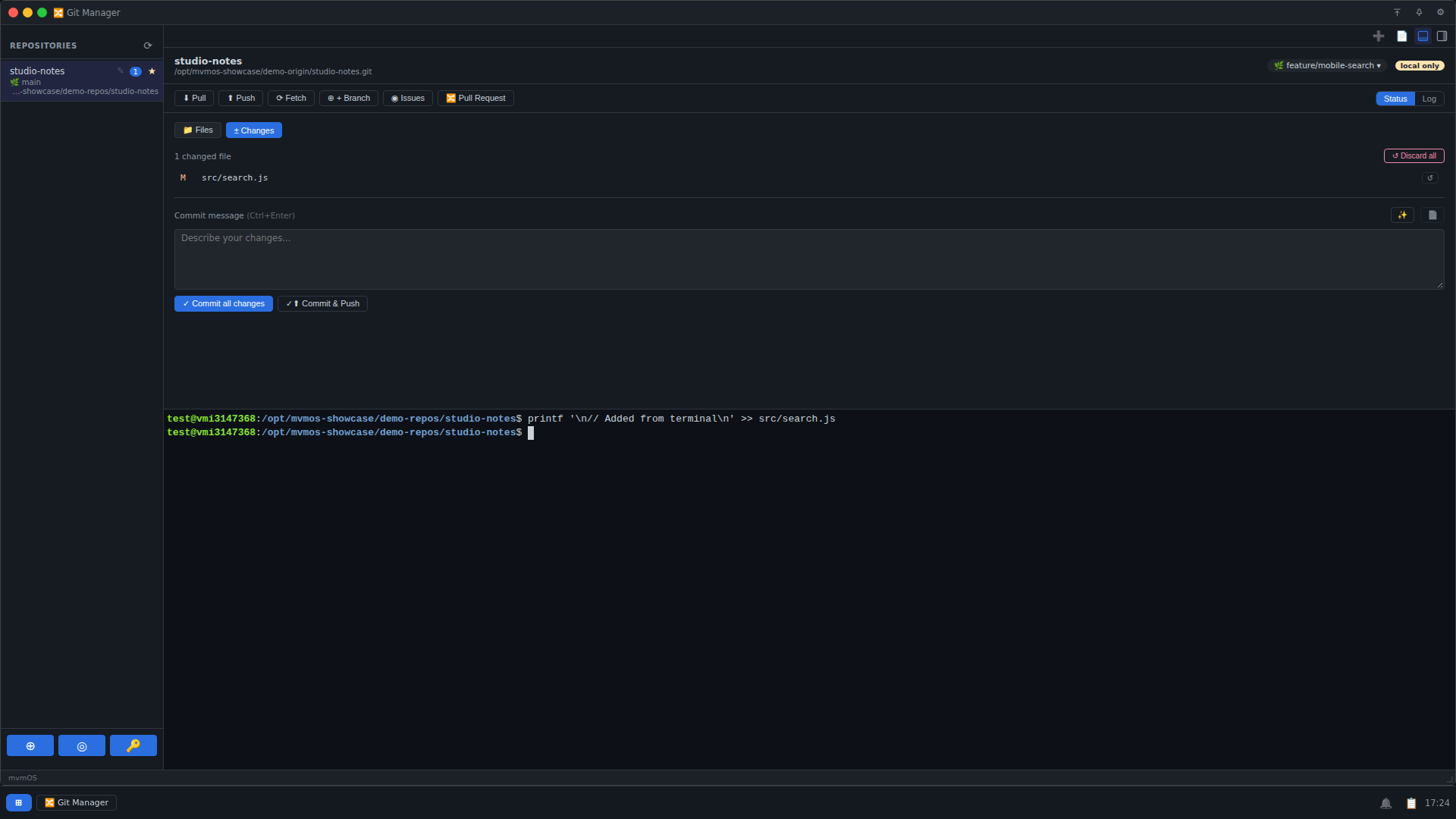This screenshot has width=1456, height=819.
Task: Open notifications bell in system tray
Action: pos(1385,803)
